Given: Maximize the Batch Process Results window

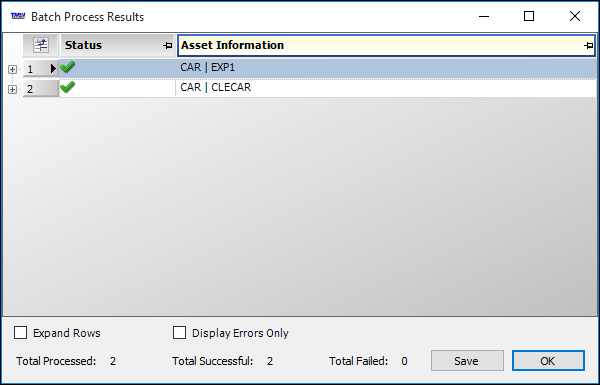Looking at the screenshot, I should point(529,16).
